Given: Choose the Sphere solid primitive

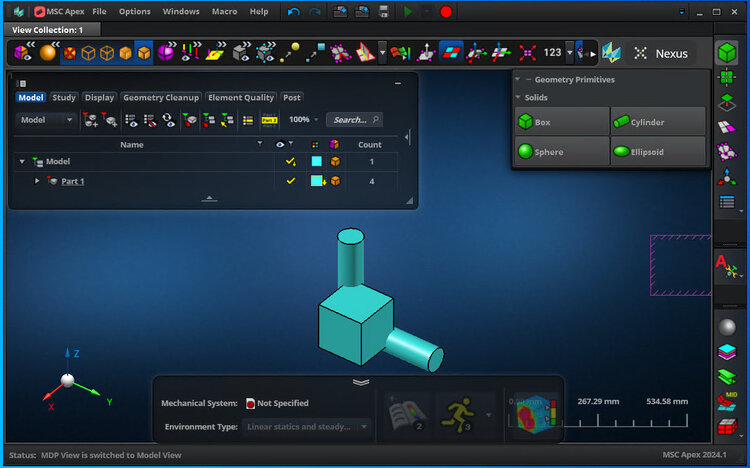Looking at the screenshot, I should pyautogui.click(x=561, y=152).
